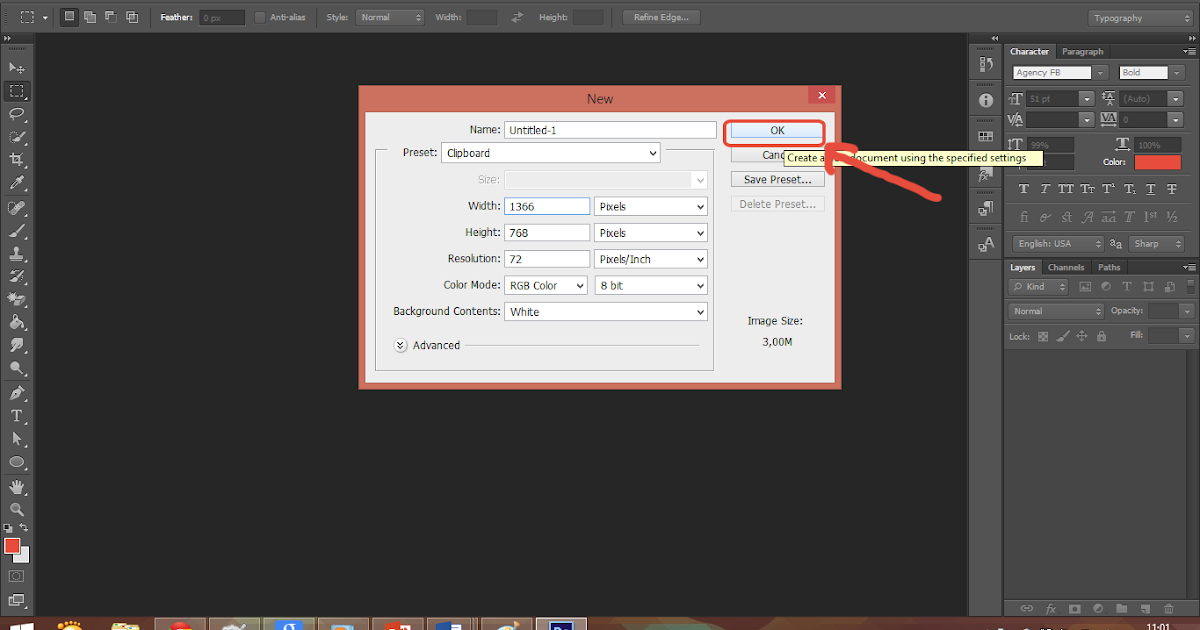
Task: Choose New selection mode button
Action: pyautogui.click(x=68, y=17)
